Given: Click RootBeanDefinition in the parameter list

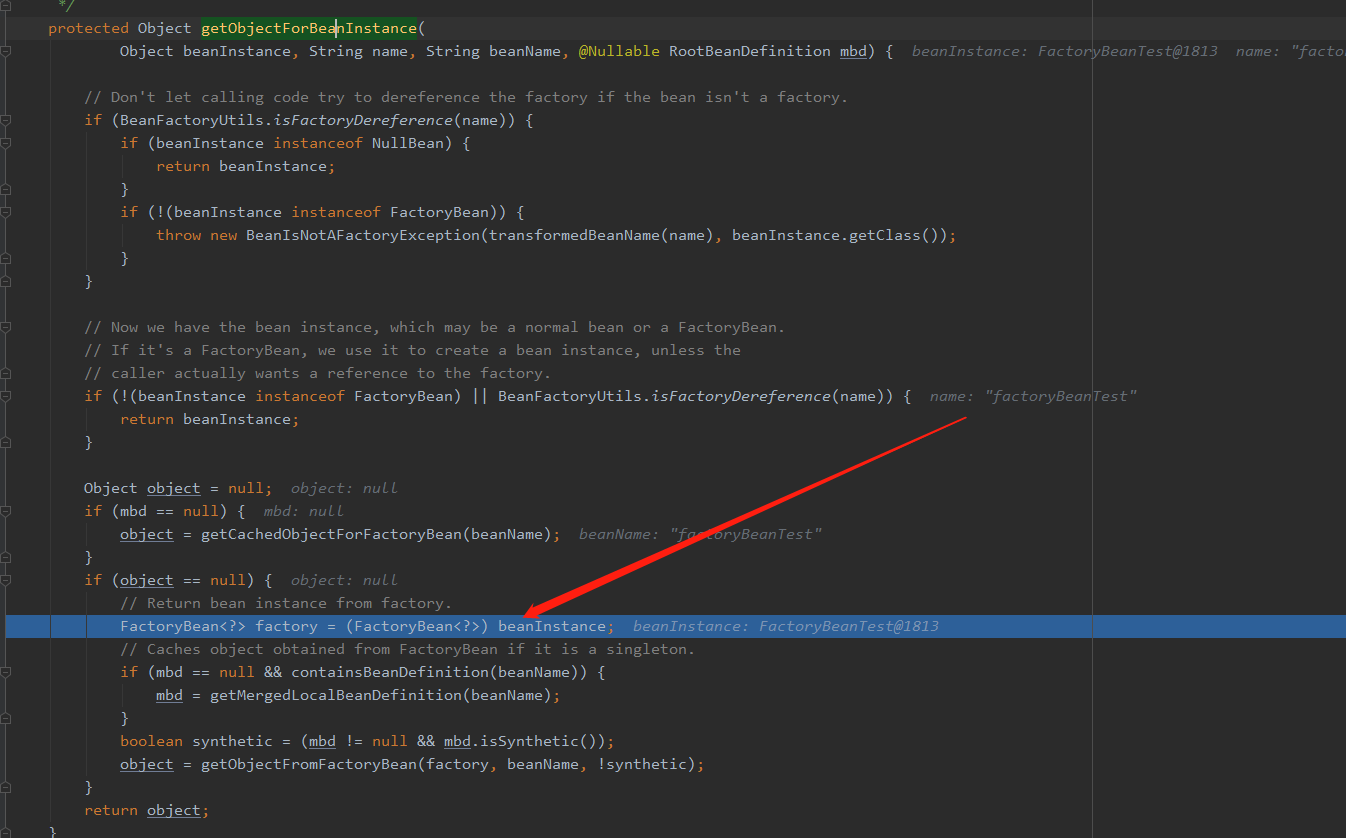Looking at the screenshot, I should coord(750,51).
